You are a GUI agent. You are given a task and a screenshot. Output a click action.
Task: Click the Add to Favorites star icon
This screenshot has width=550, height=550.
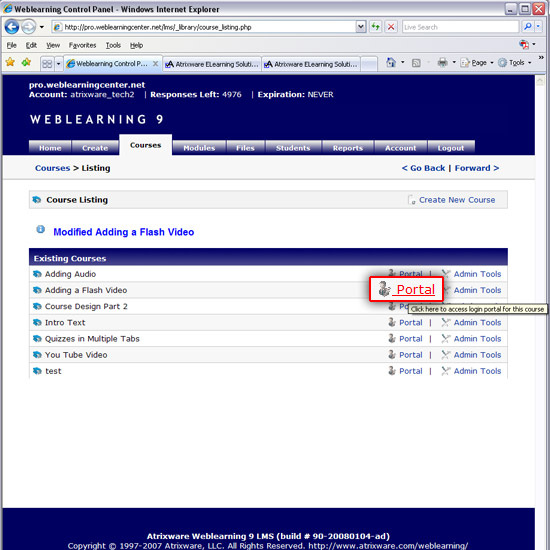(x=26, y=63)
